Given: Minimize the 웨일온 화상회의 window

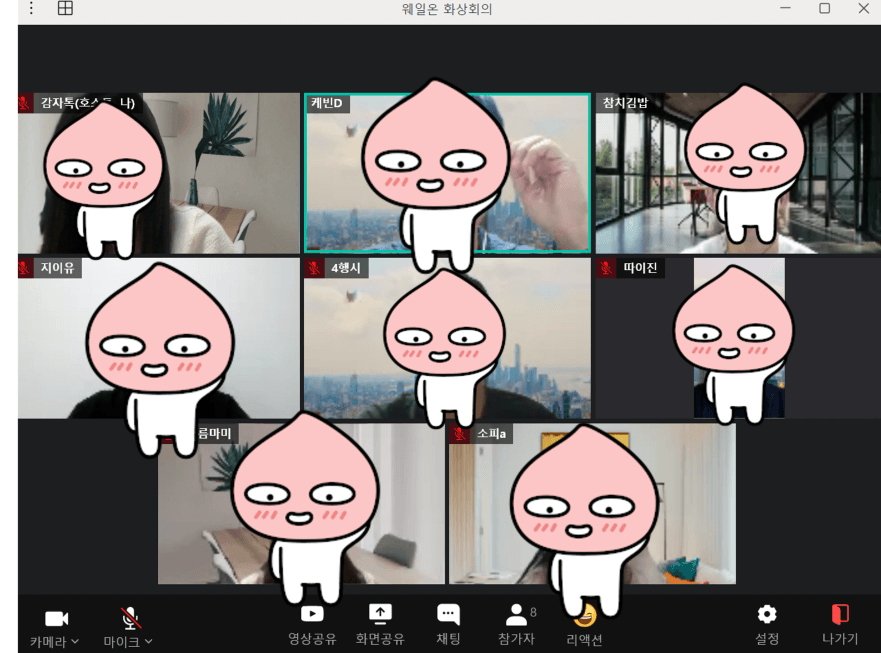Looking at the screenshot, I should pyautogui.click(x=785, y=8).
